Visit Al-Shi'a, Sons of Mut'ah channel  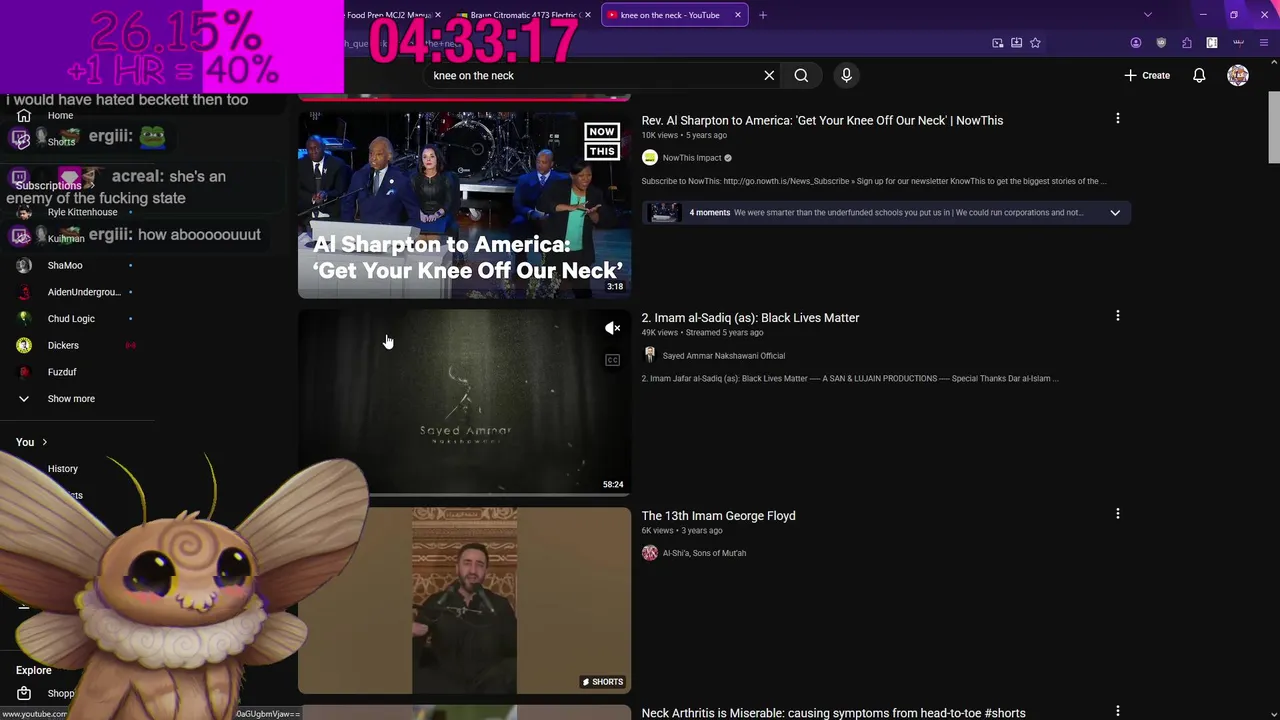(x=704, y=553)
